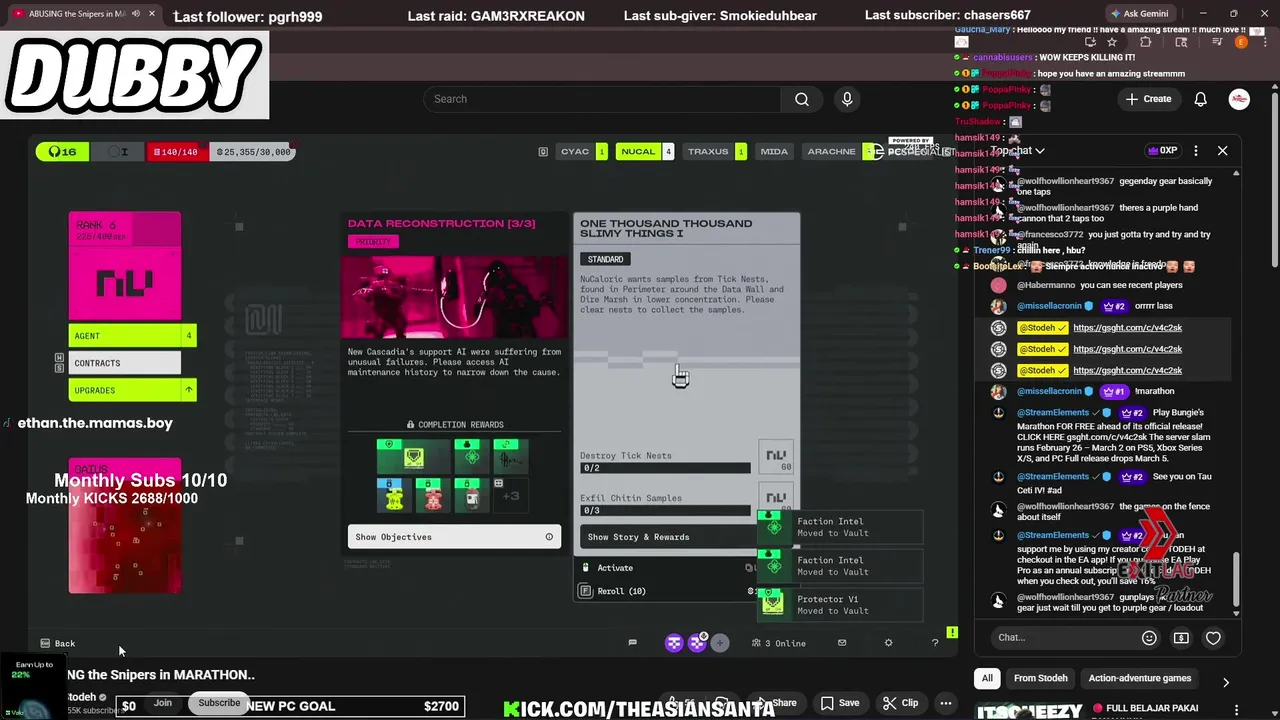Click the Create button
The height and width of the screenshot is (720, 1280).
[1148, 99]
